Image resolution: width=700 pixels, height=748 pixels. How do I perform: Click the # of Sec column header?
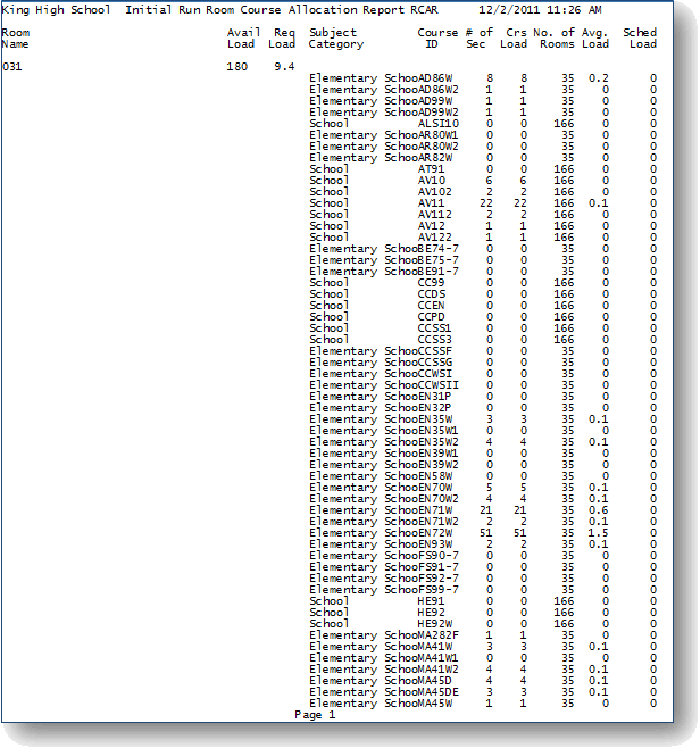coord(479,38)
